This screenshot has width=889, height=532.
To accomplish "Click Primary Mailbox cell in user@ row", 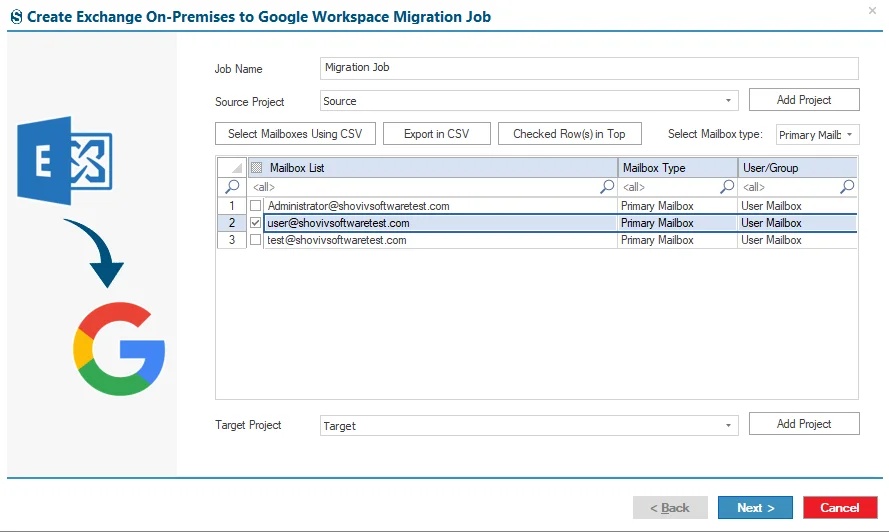I will (677, 223).
